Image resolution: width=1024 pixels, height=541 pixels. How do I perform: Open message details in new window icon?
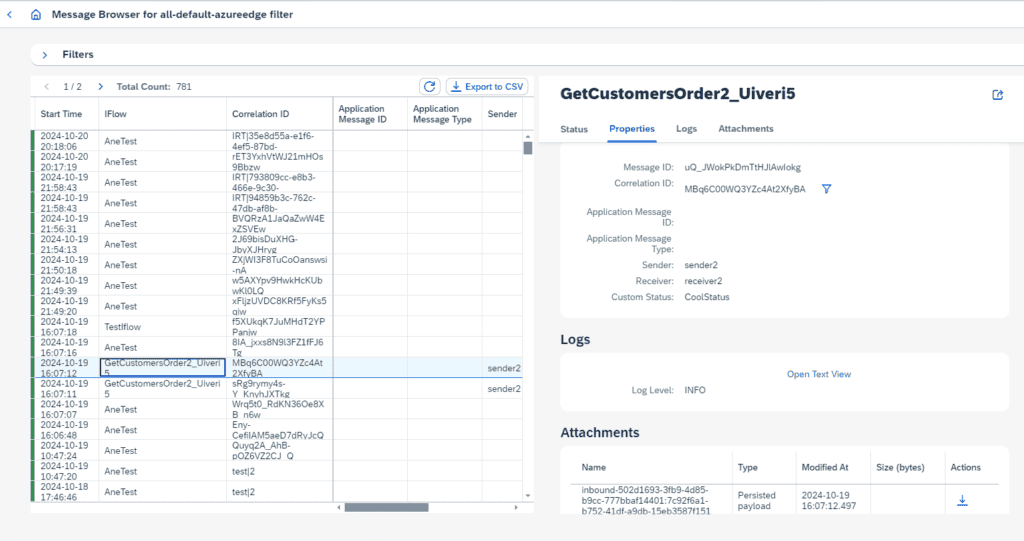pyautogui.click(x=997, y=95)
